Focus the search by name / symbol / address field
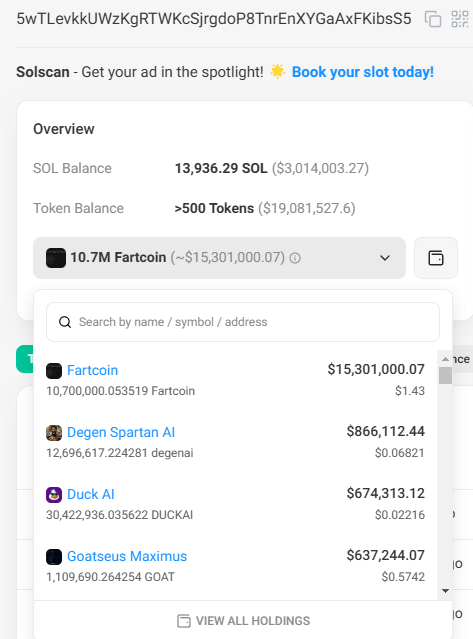This screenshot has width=473, height=639. click(243, 322)
